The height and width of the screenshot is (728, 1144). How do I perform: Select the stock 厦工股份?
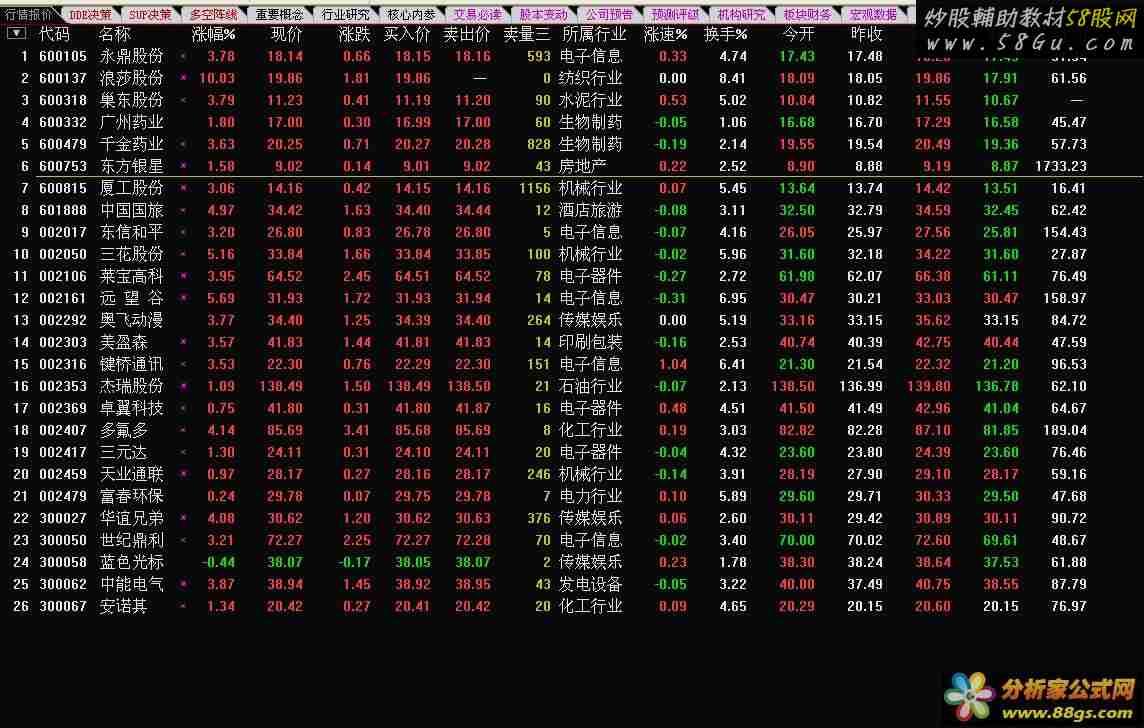pos(131,188)
